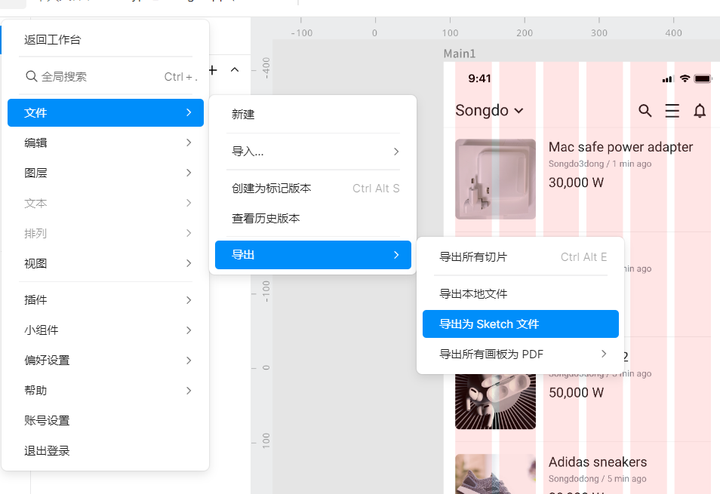Click the notification bell icon
The image size is (720, 494).
699,111
